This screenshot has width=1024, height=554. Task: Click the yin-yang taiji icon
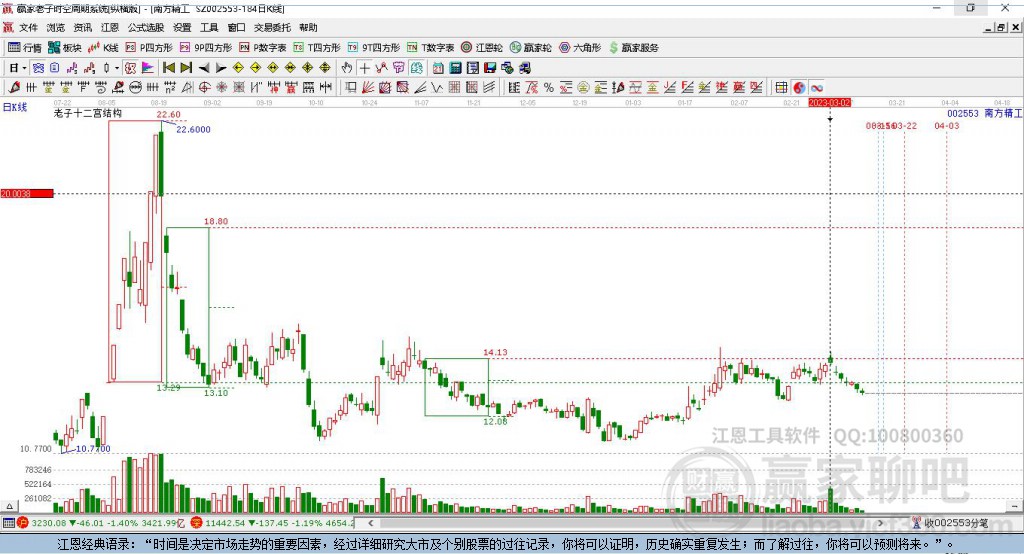(x=798, y=87)
